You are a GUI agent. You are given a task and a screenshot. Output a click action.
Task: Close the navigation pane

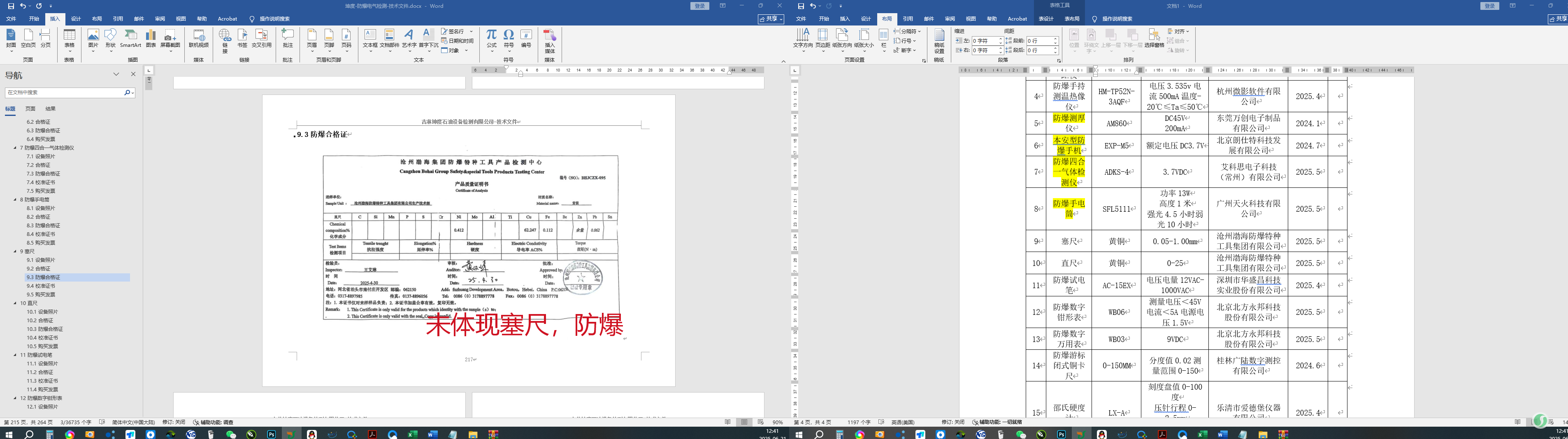(x=133, y=74)
